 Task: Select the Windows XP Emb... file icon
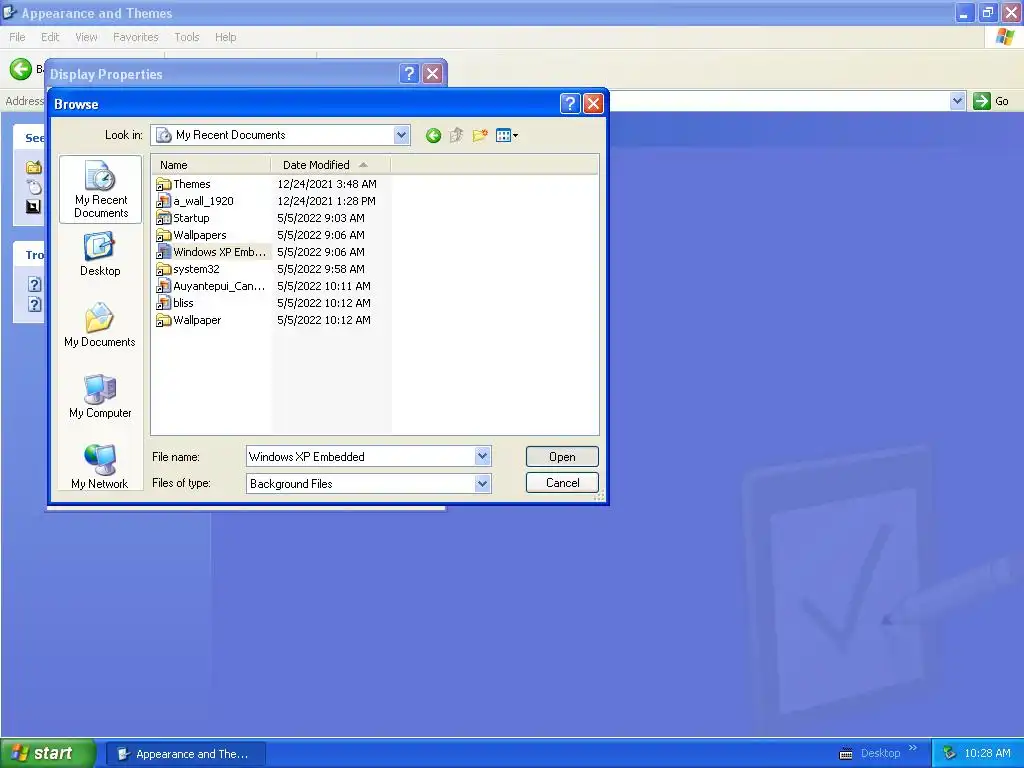point(163,252)
